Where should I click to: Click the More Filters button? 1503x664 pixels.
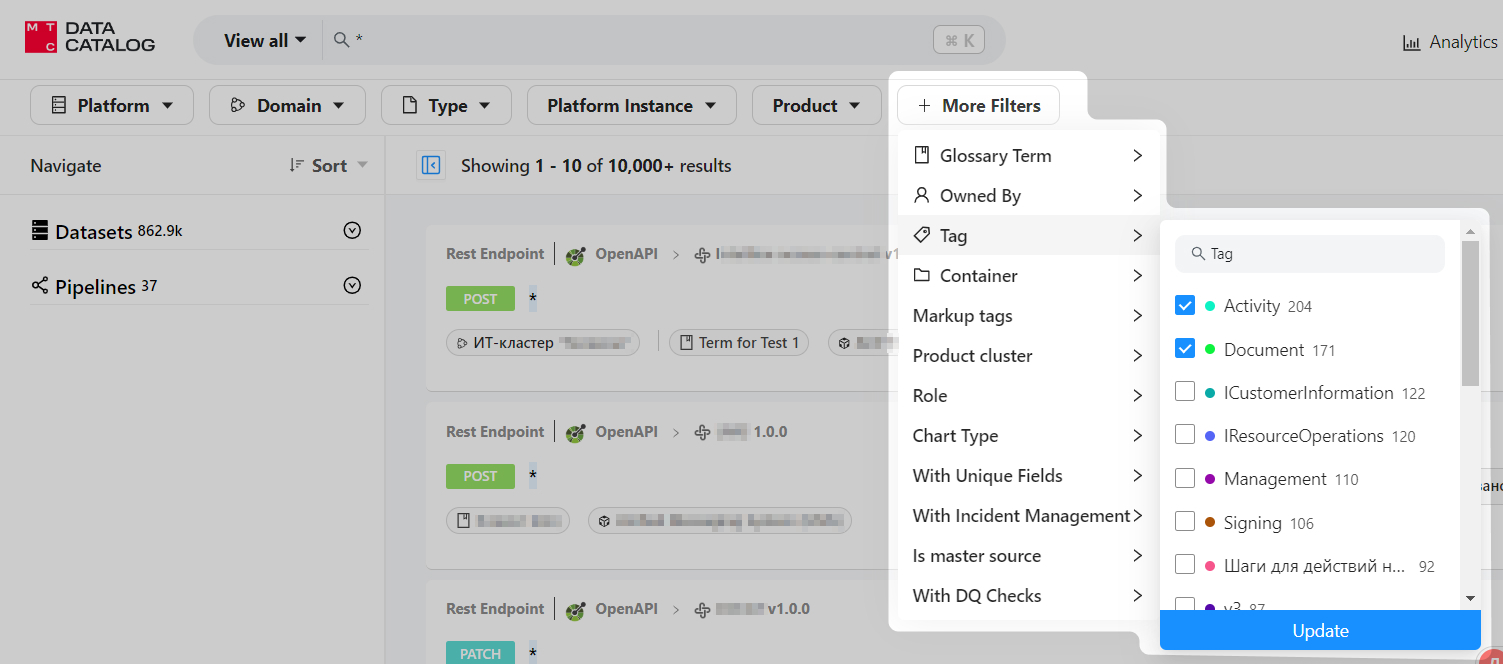coord(978,105)
